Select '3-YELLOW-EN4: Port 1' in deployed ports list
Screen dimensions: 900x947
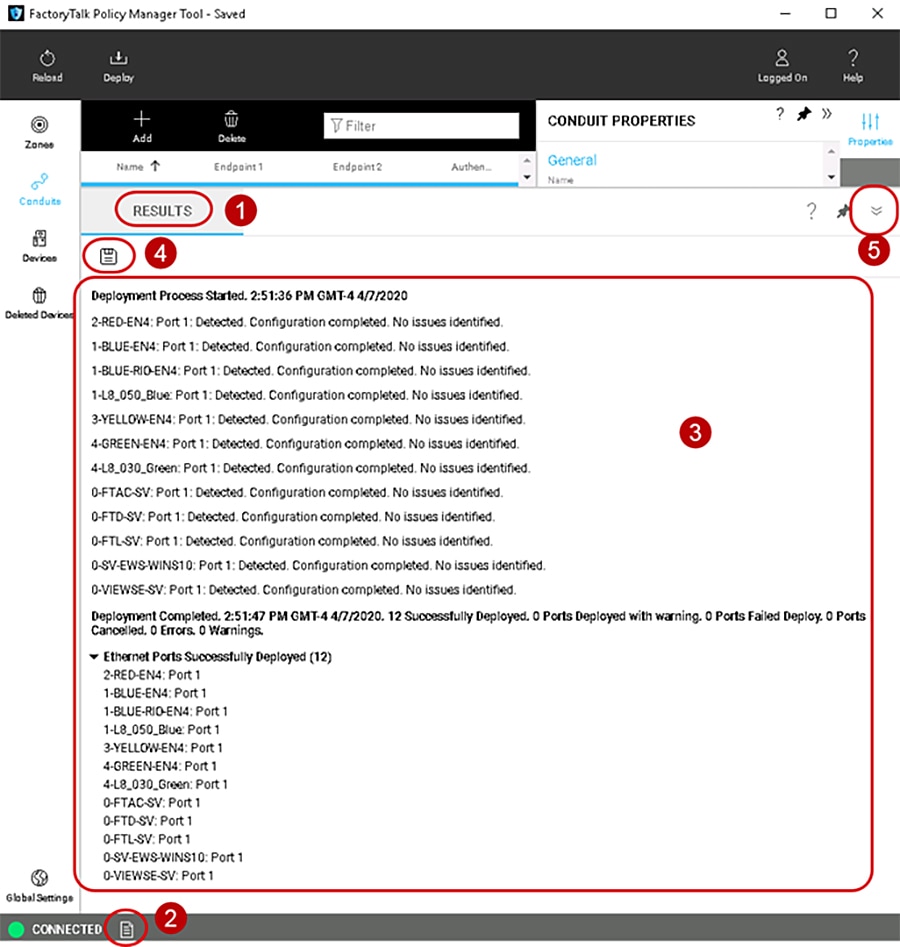(163, 748)
